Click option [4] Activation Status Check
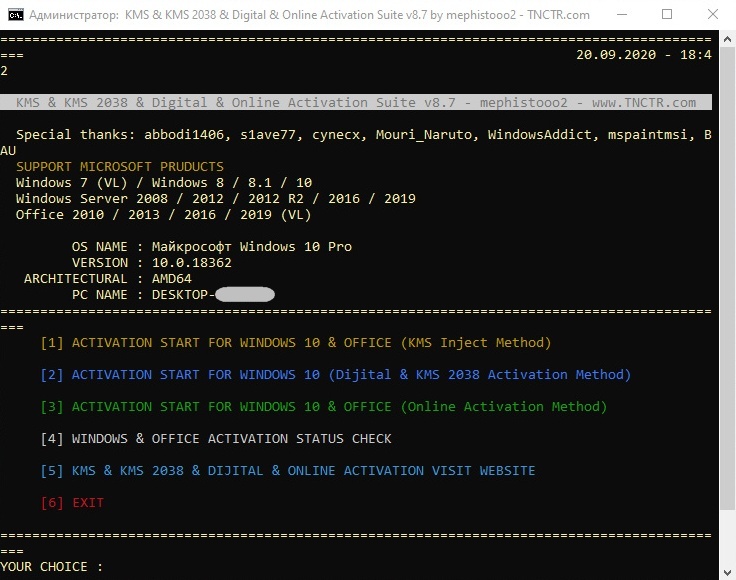 click(216, 439)
